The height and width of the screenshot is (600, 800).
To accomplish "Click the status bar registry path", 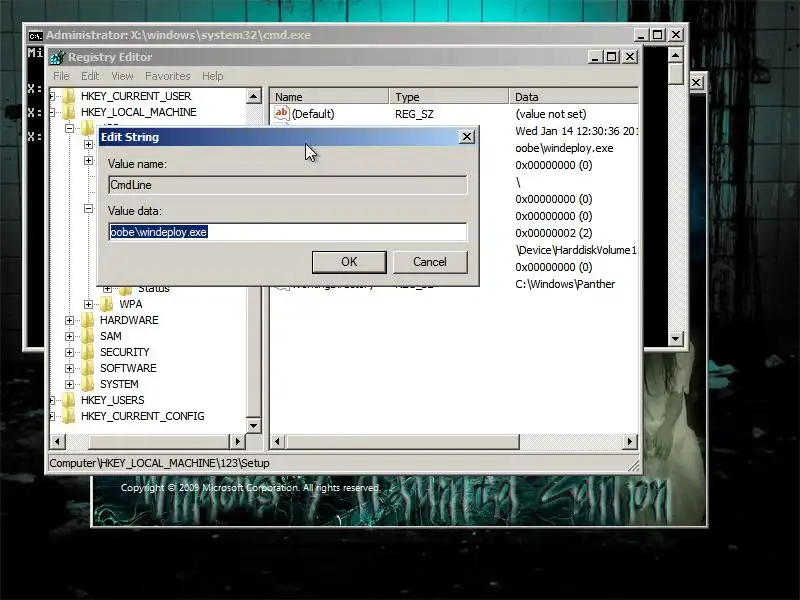I will (159, 463).
